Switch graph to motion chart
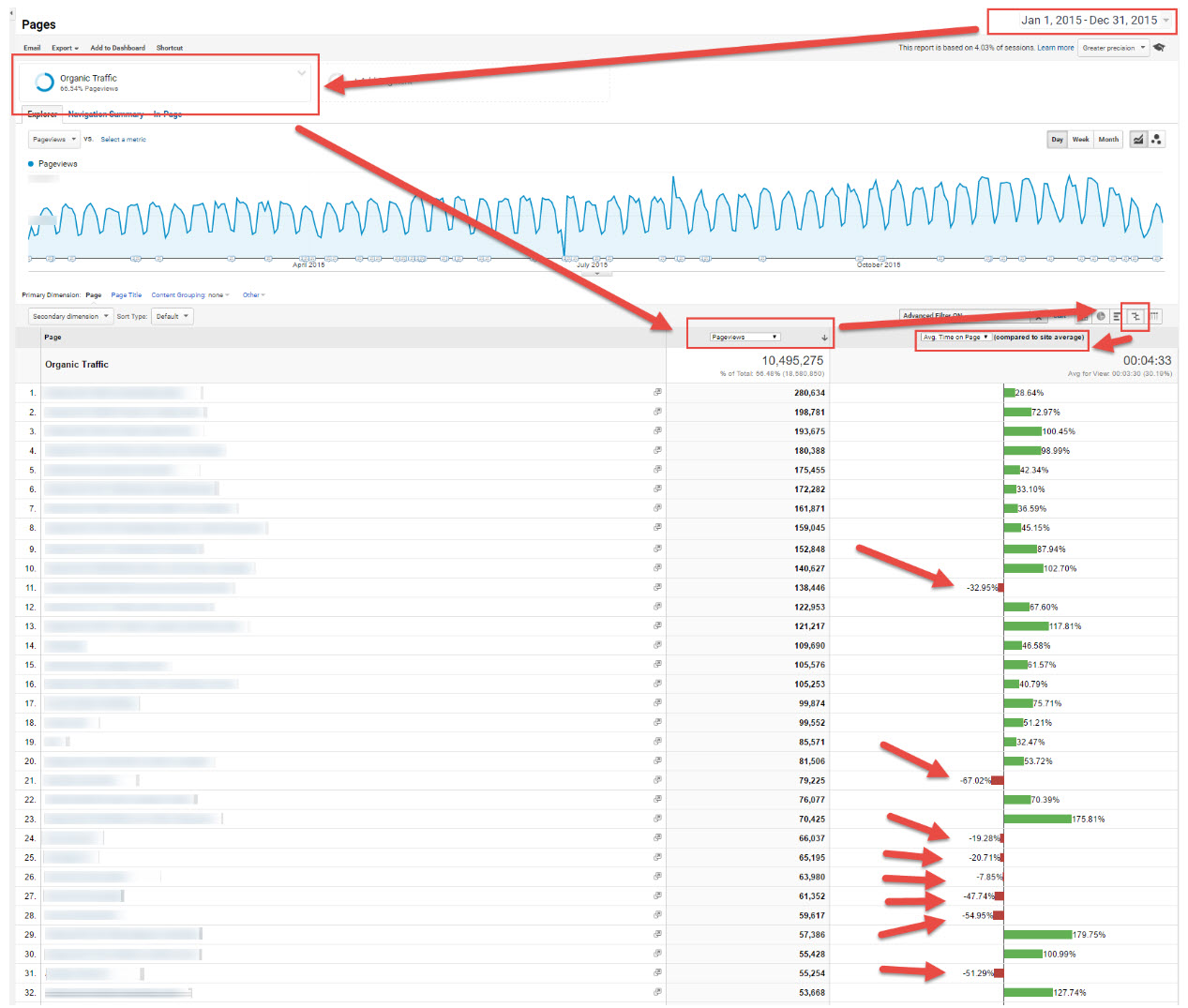Screen dimensions: 1188x1008 tap(1157, 140)
